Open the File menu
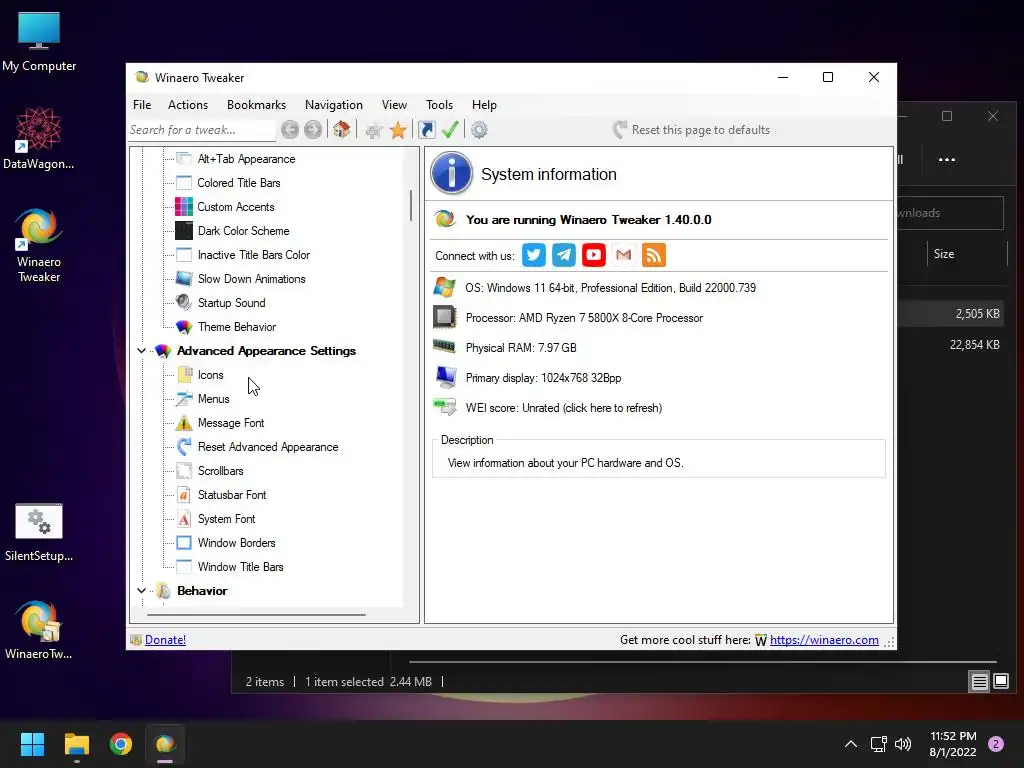The height and width of the screenshot is (768, 1024). point(142,104)
